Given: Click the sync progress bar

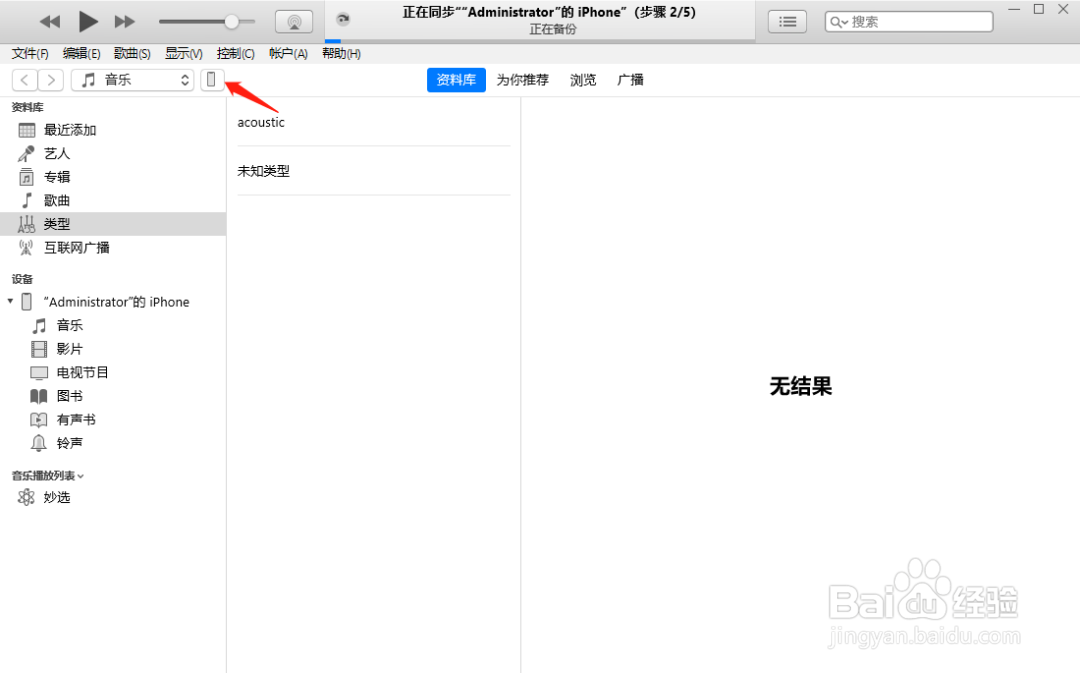Looking at the screenshot, I should click(x=540, y=41).
